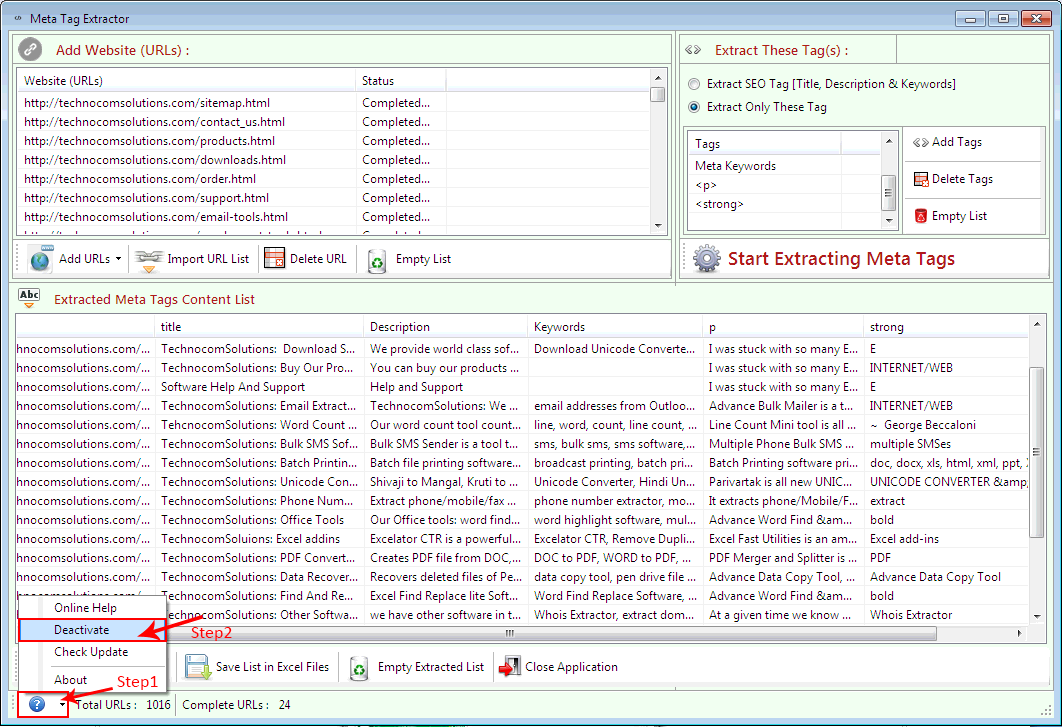The image size is (1062, 727).
Task: Select the downloads.html URL row
Action: tap(333, 160)
